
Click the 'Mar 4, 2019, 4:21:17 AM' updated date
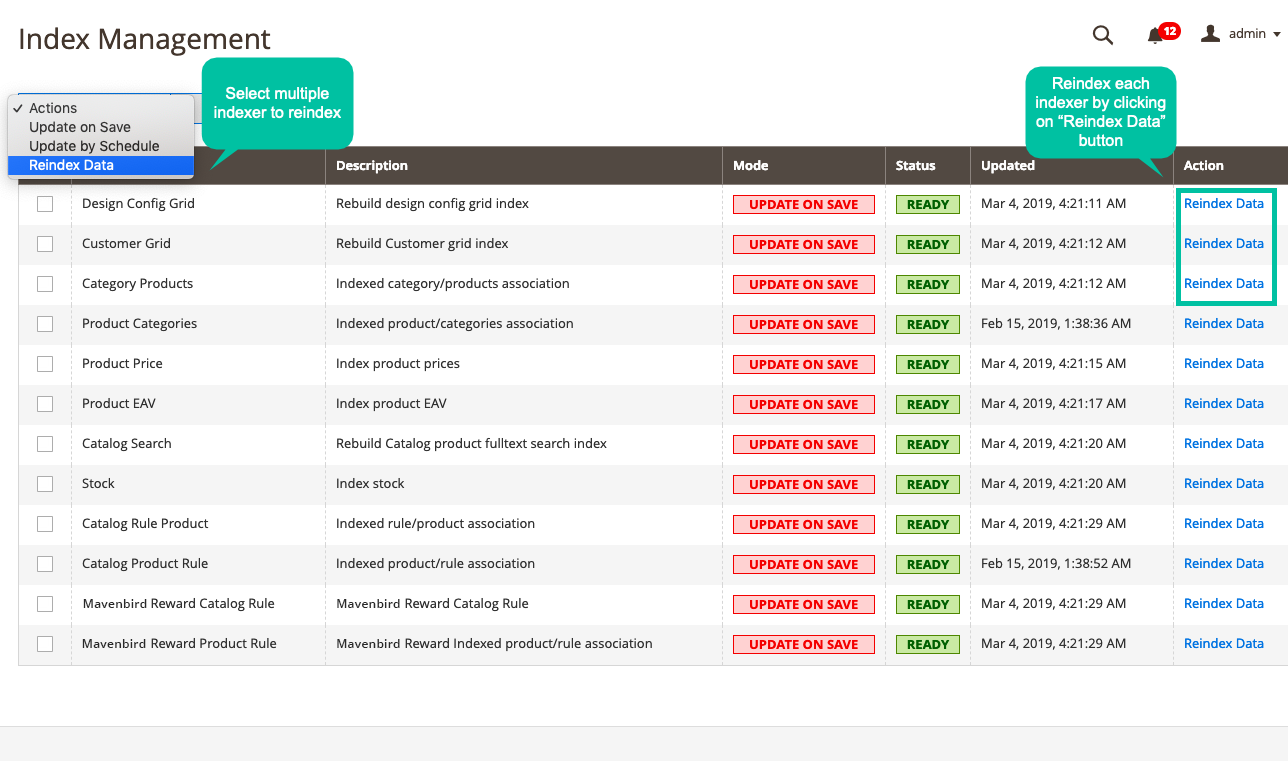(x=1054, y=403)
